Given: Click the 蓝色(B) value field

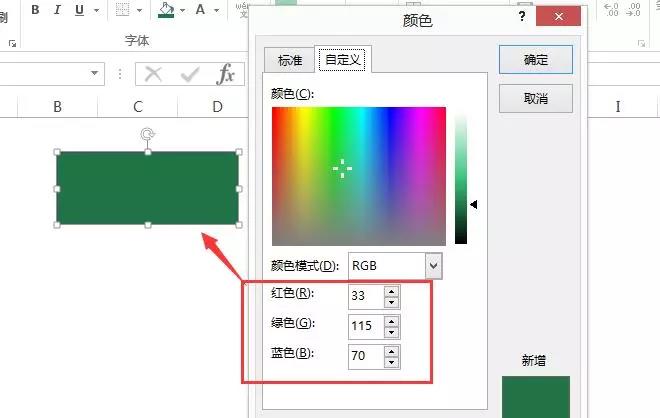Looking at the screenshot, I should [366, 356].
